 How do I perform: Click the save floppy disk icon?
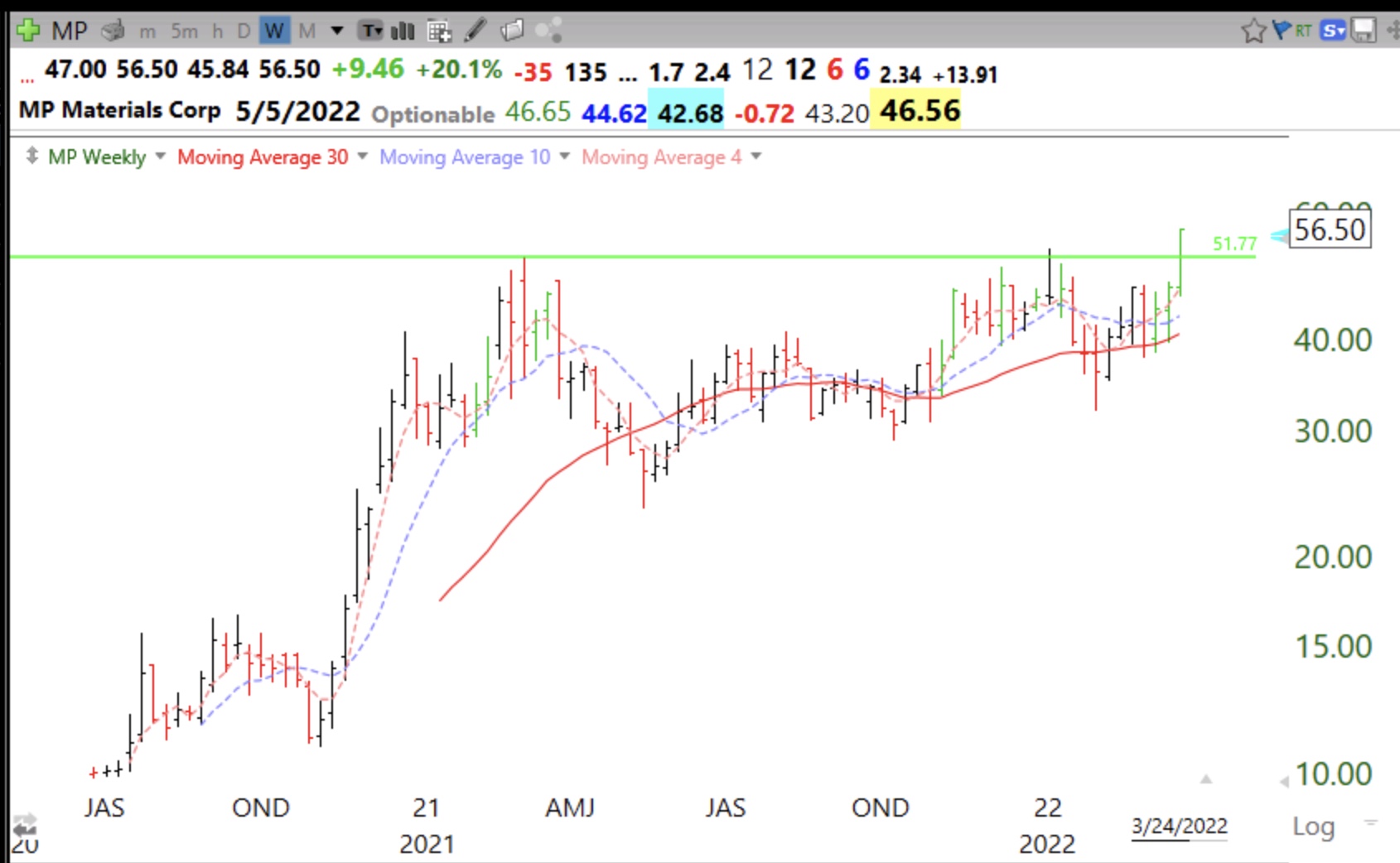[x=1363, y=31]
